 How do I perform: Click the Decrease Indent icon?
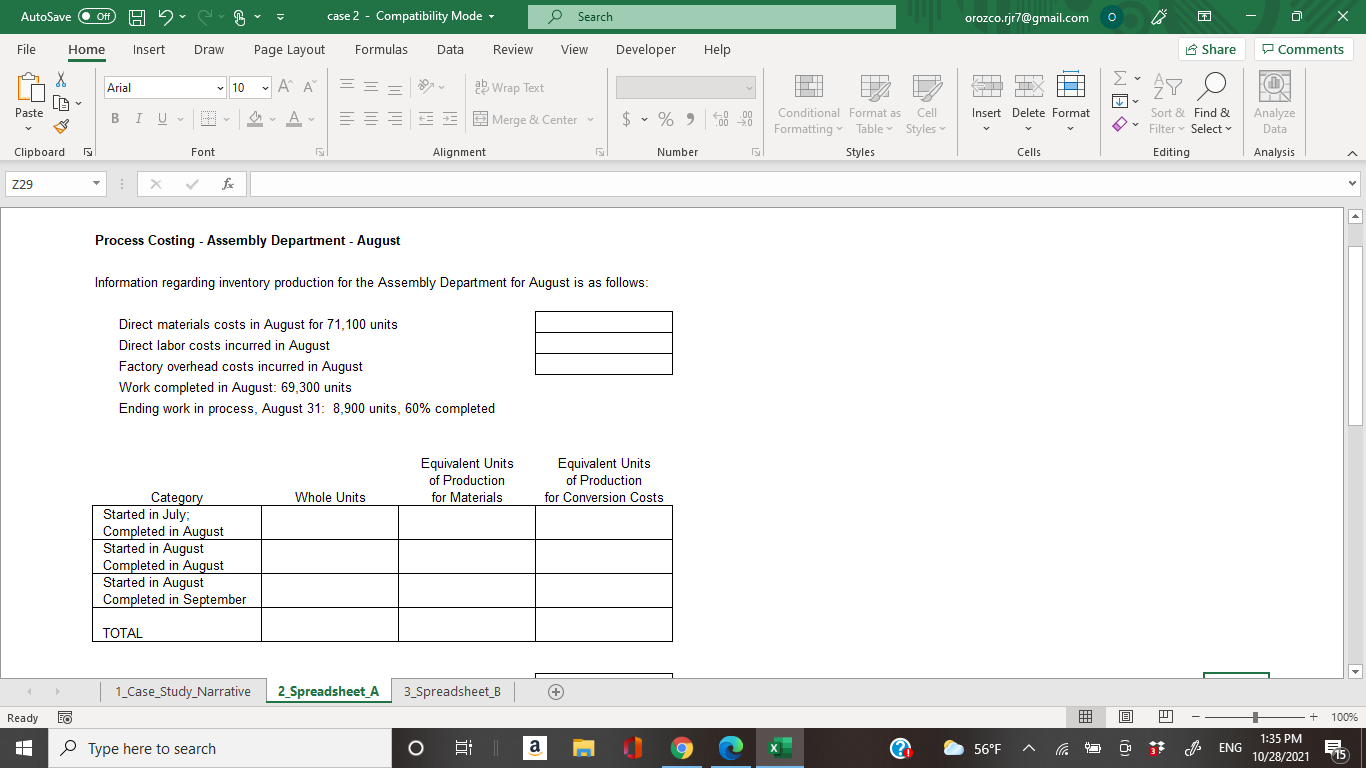coord(425,120)
